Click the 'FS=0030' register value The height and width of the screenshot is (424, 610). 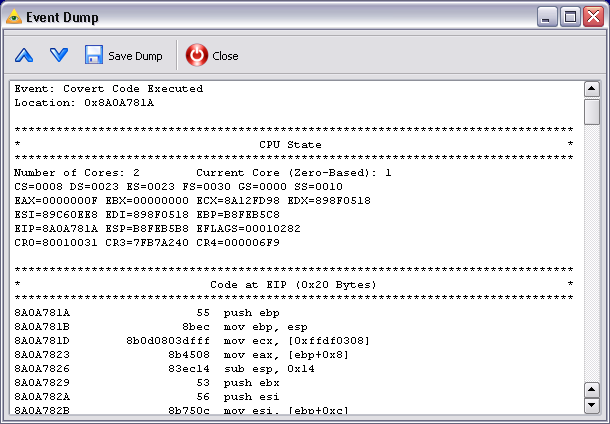click(206, 187)
